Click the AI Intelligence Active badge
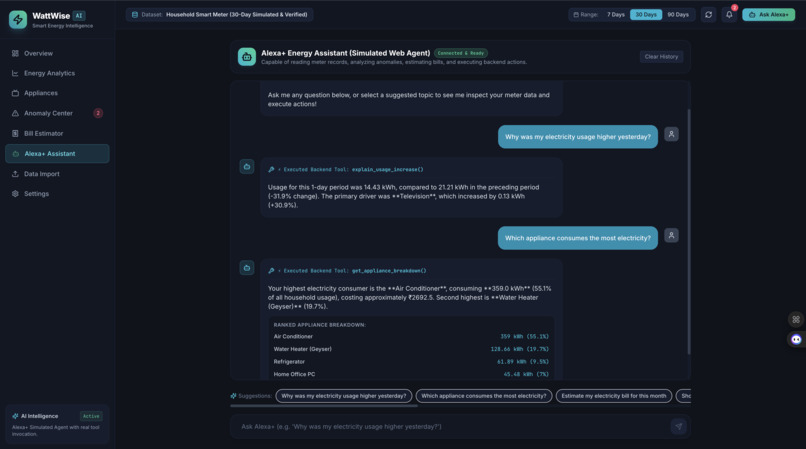This screenshot has height=449, width=806. (91, 417)
